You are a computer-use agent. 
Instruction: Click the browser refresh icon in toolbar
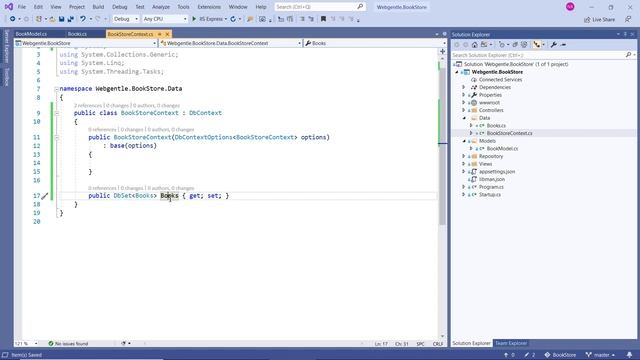click(x=233, y=19)
